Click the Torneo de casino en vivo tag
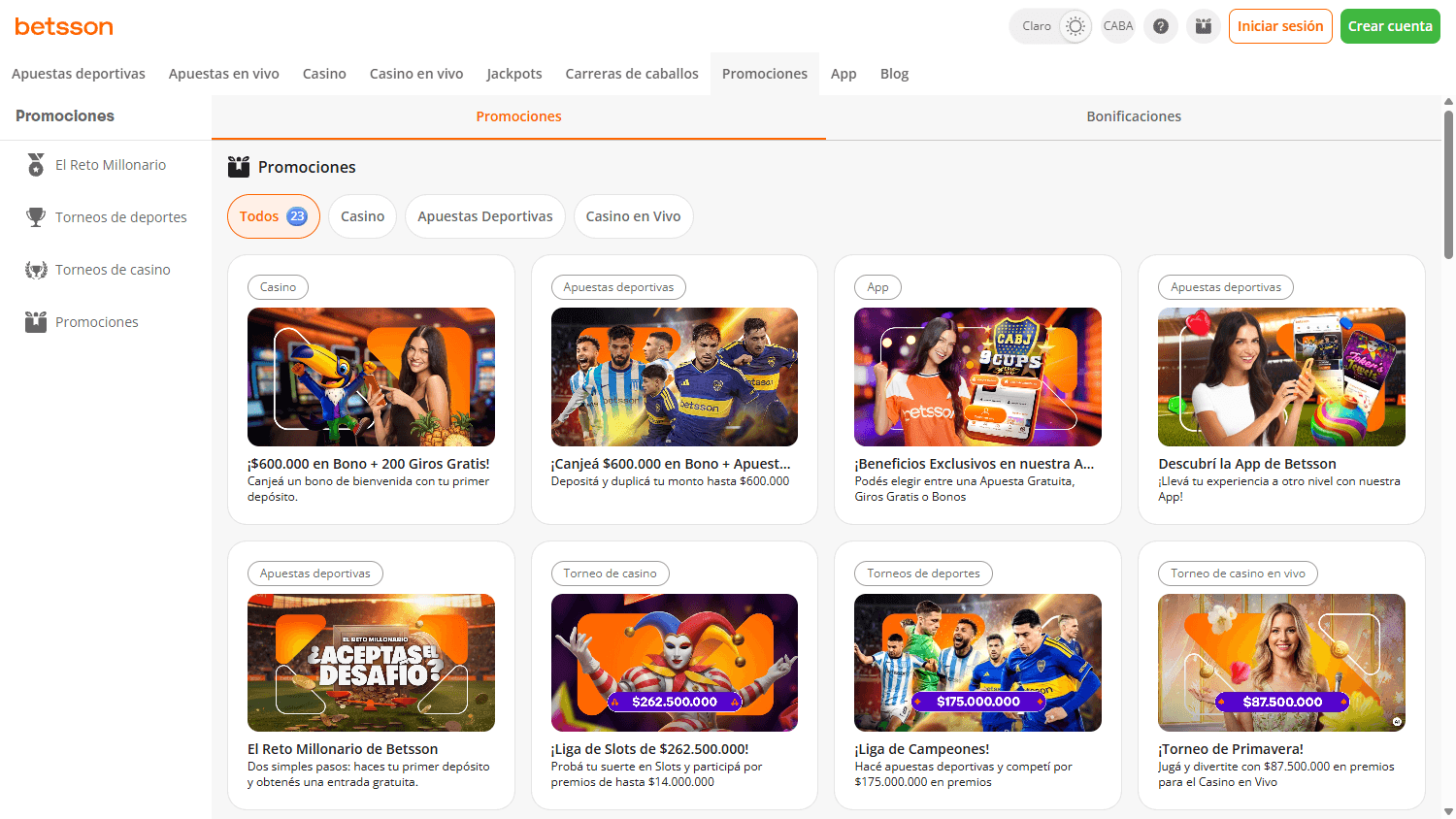1456x819 pixels. click(1238, 573)
